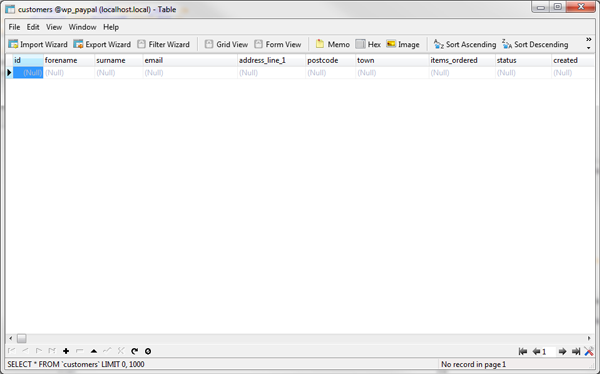
Task: Switch to Grid View
Action: pyautogui.click(x=226, y=44)
